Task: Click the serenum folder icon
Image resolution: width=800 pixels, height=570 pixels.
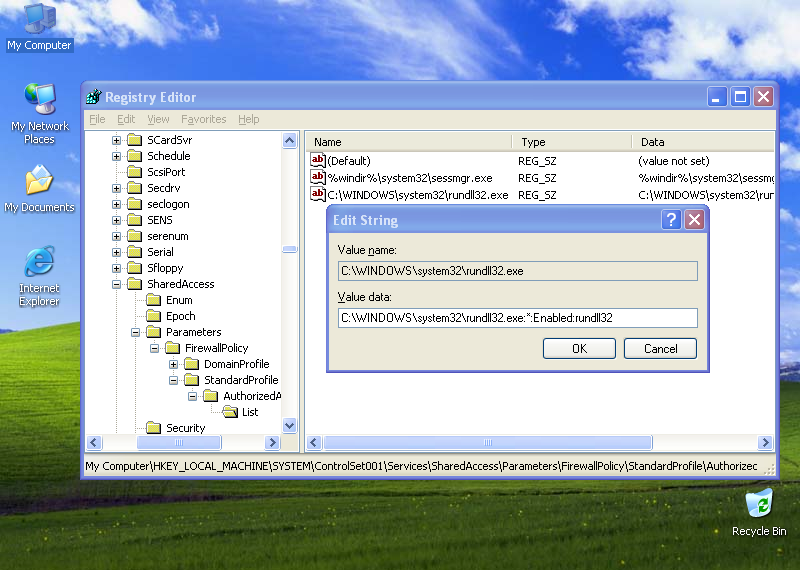Action: point(135,236)
